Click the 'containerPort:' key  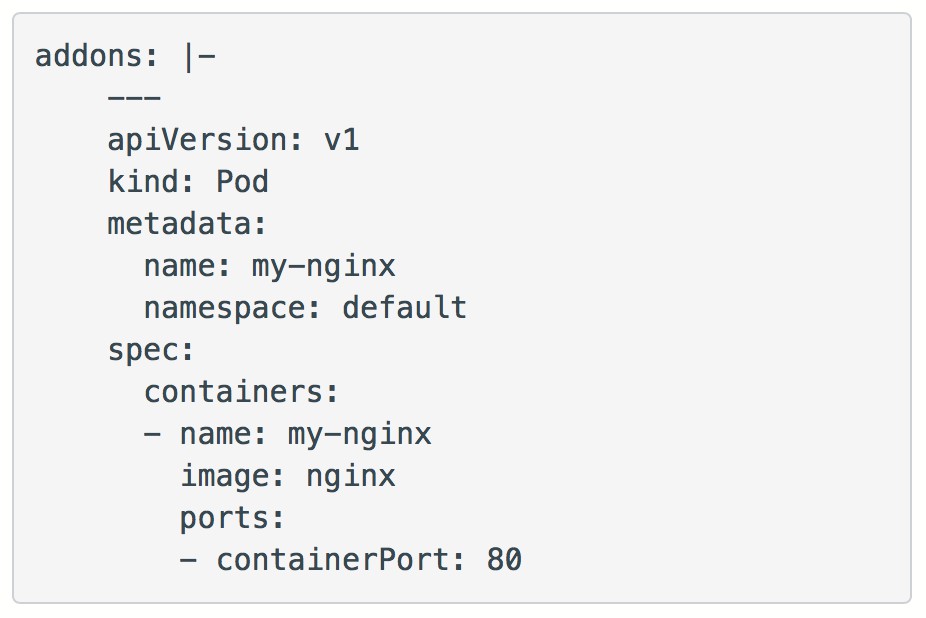[x=340, y=560]
